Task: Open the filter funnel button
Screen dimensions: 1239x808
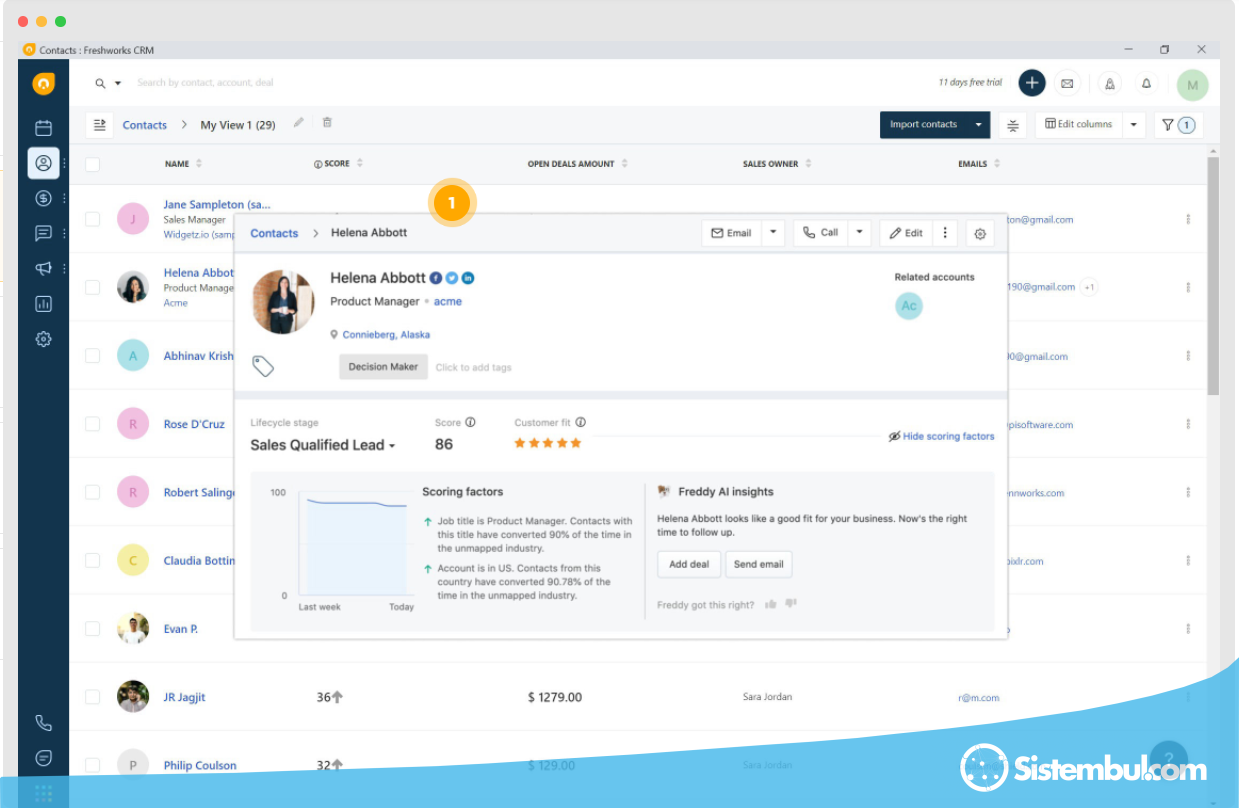Action: point(1178,125)
